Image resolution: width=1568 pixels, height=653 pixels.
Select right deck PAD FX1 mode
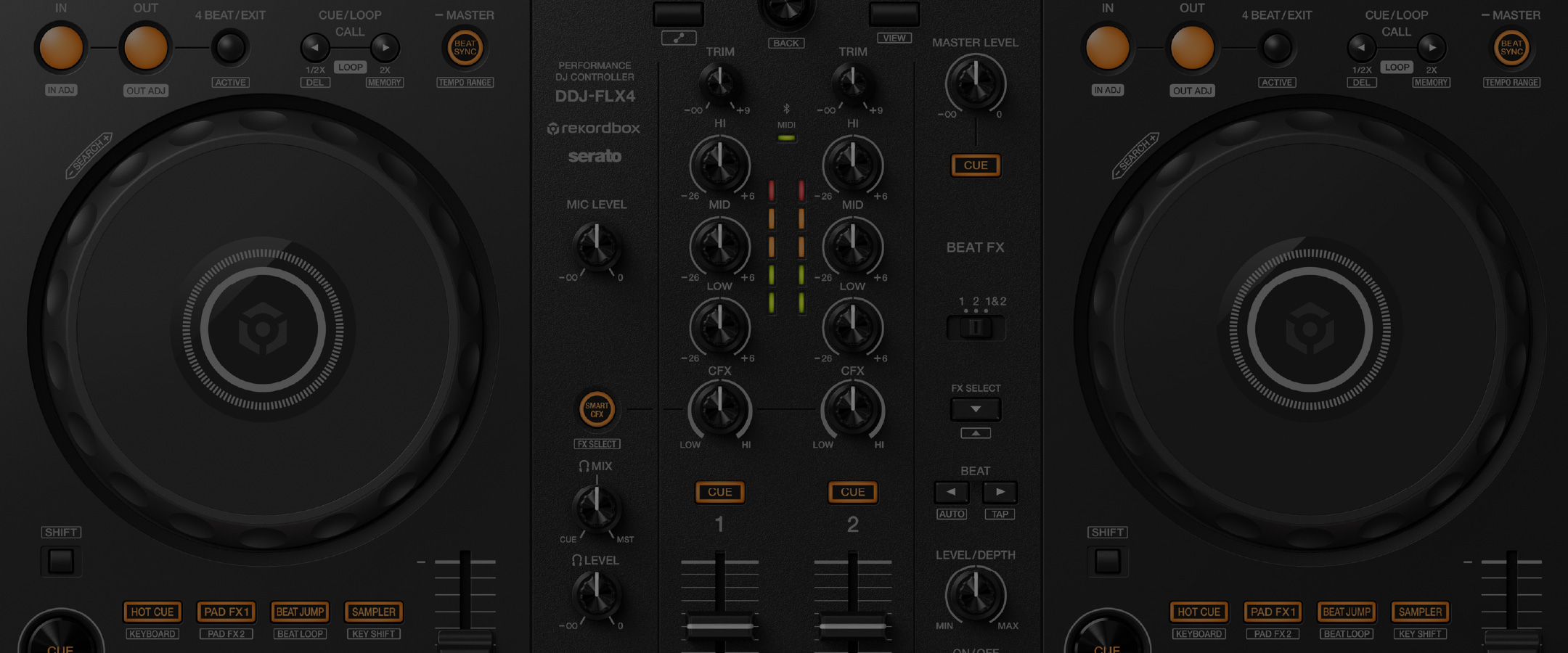tap(1273, 612)
